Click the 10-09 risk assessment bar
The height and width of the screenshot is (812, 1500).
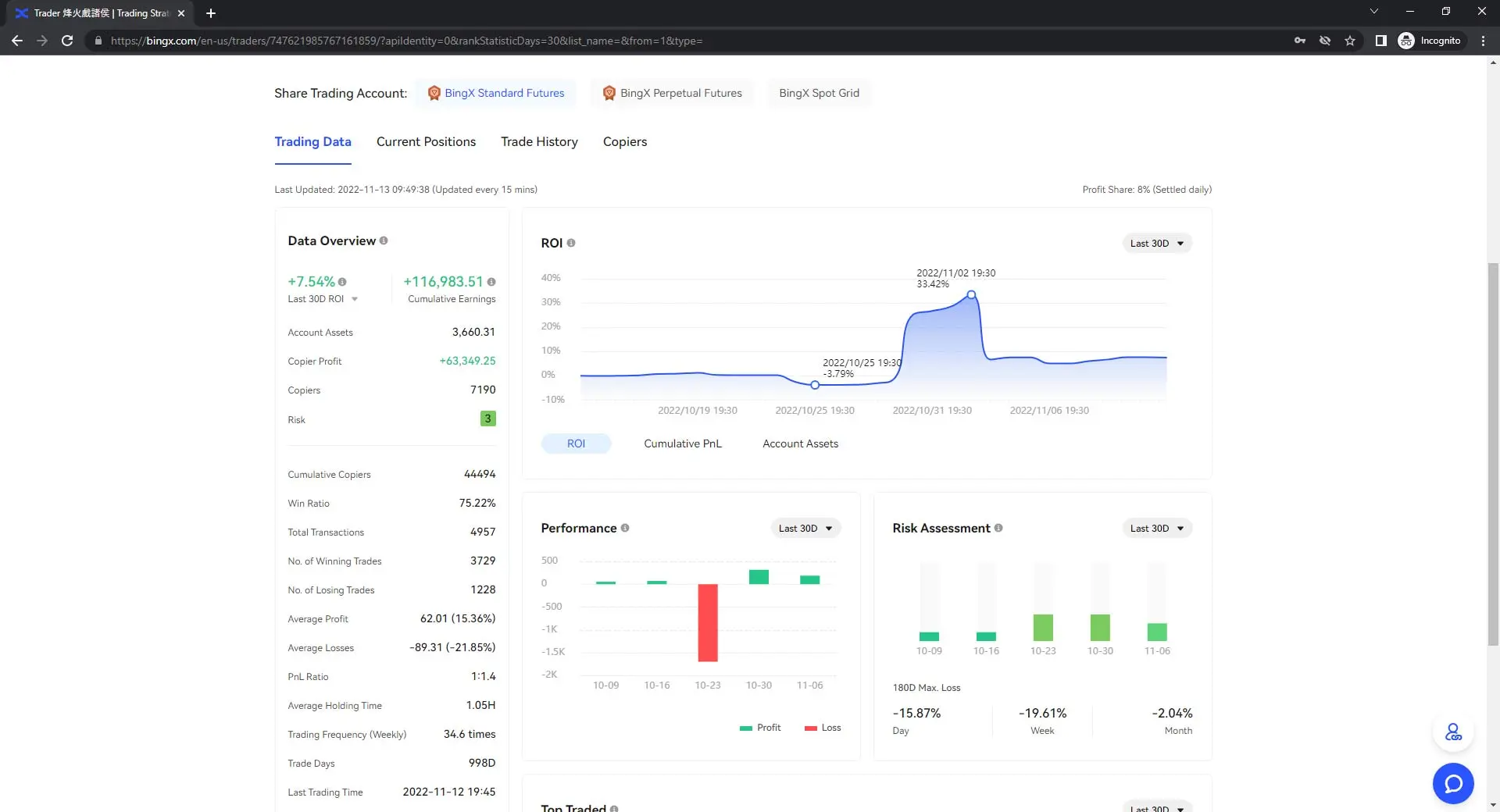(929, 636)
